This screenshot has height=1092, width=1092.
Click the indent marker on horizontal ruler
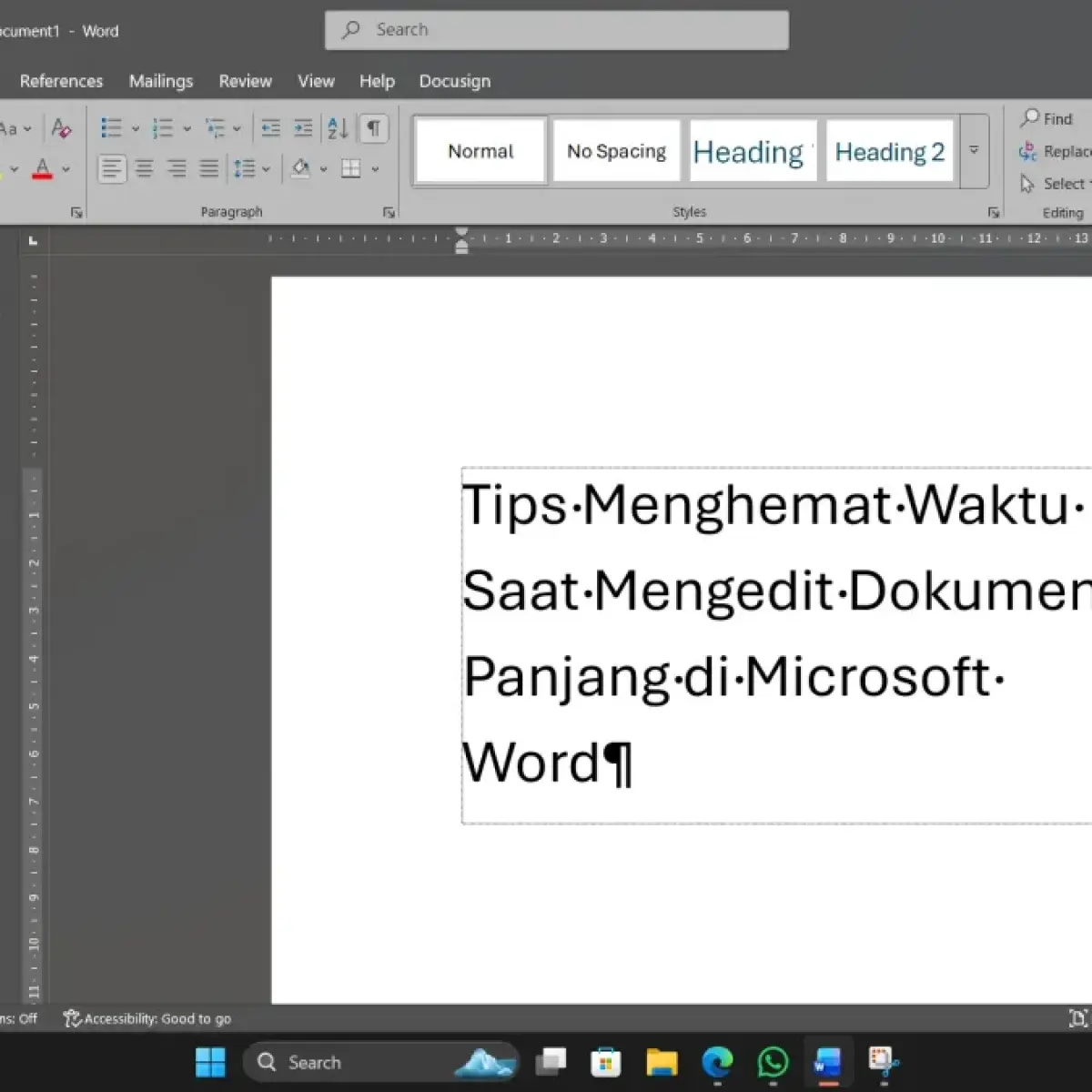click(461, 240)
